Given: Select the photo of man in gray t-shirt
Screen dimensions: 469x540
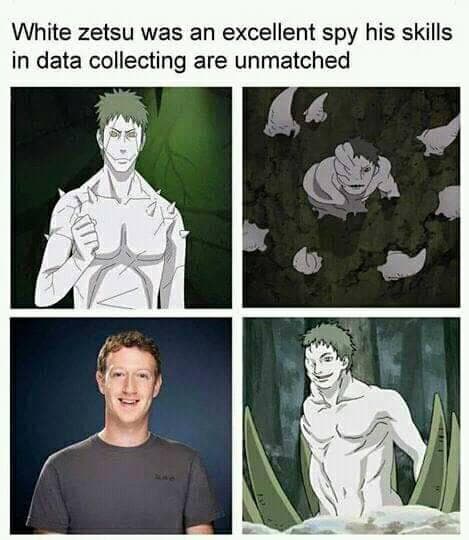Looking at the screenshot, I should 121,426.
